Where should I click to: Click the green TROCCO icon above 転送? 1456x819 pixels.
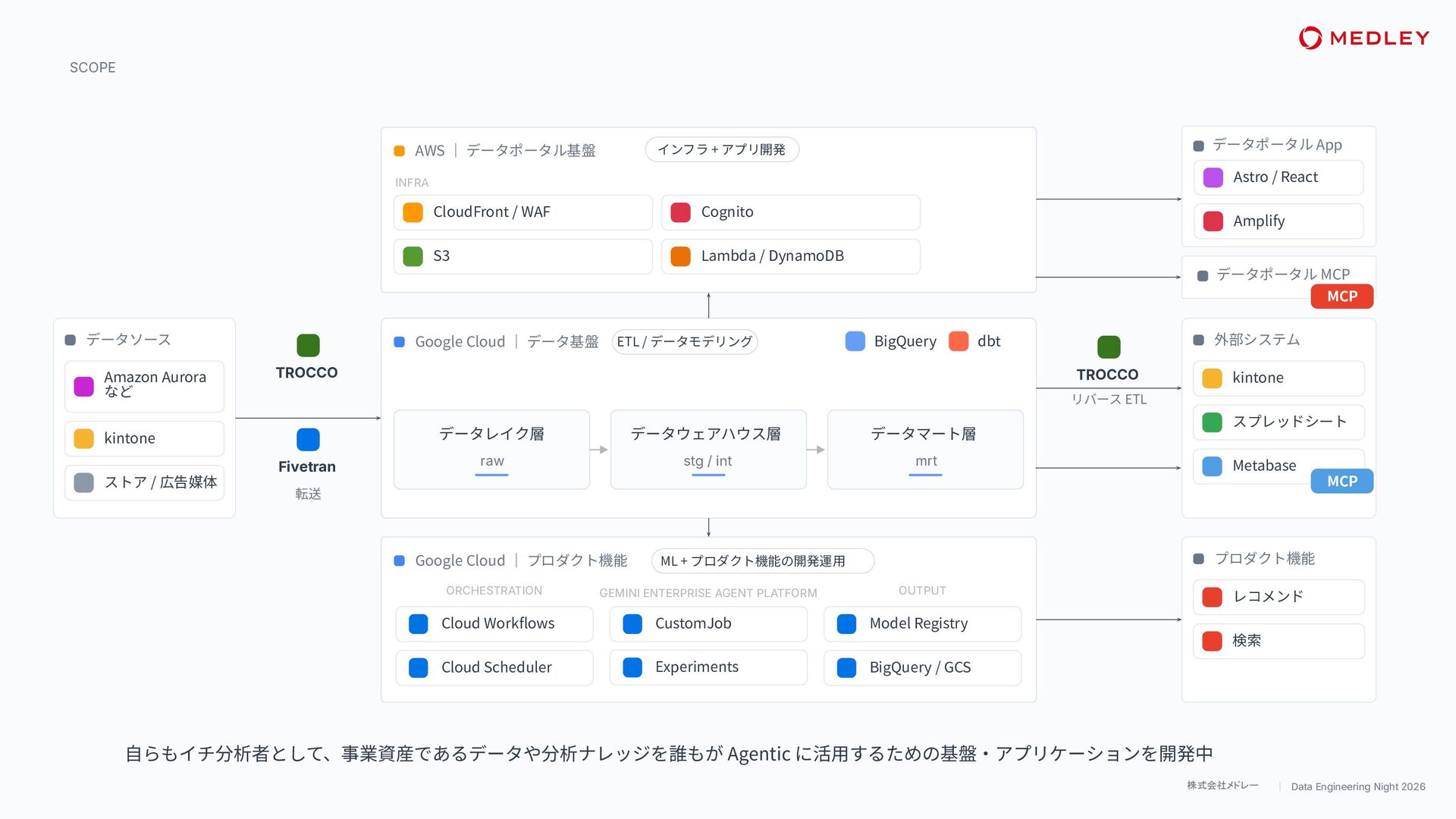tap(308, 345)
